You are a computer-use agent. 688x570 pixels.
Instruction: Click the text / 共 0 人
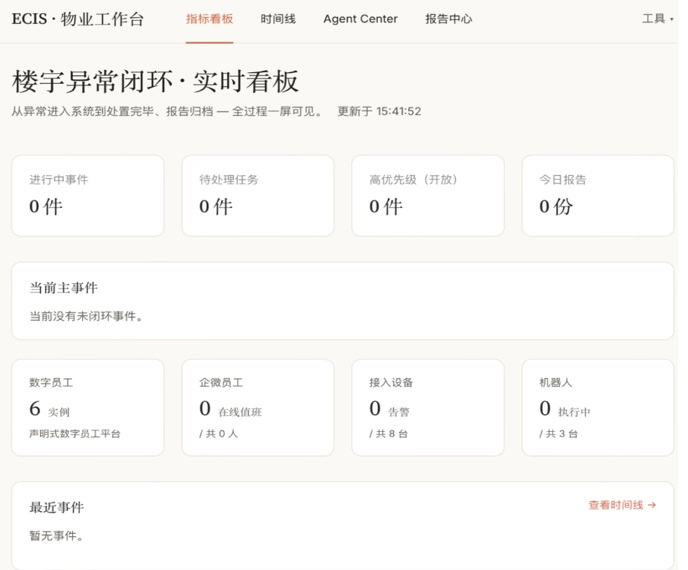pos(219,434)
